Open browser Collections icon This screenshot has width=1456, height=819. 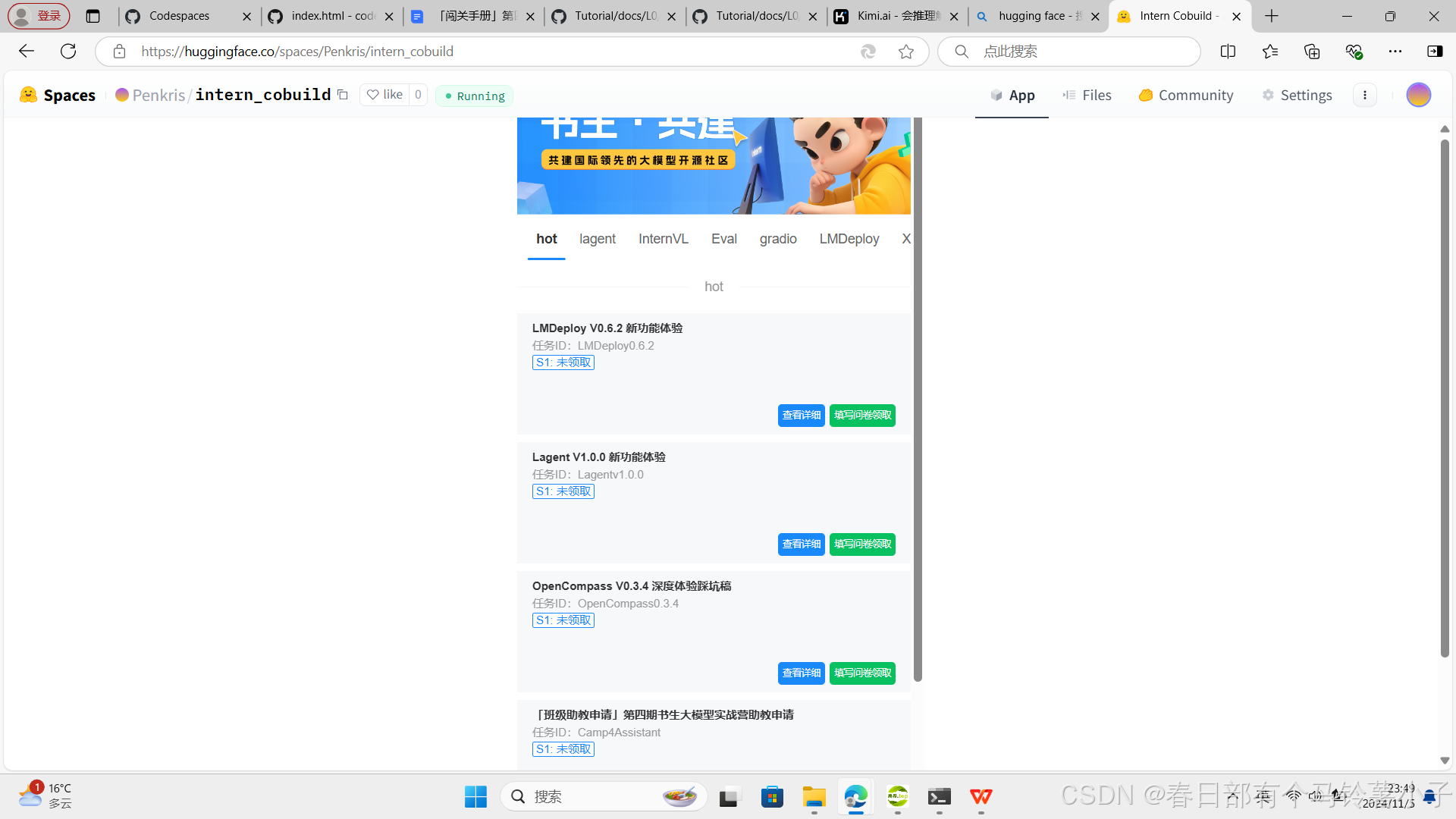pyautogui.click(x=1312, y=52)
